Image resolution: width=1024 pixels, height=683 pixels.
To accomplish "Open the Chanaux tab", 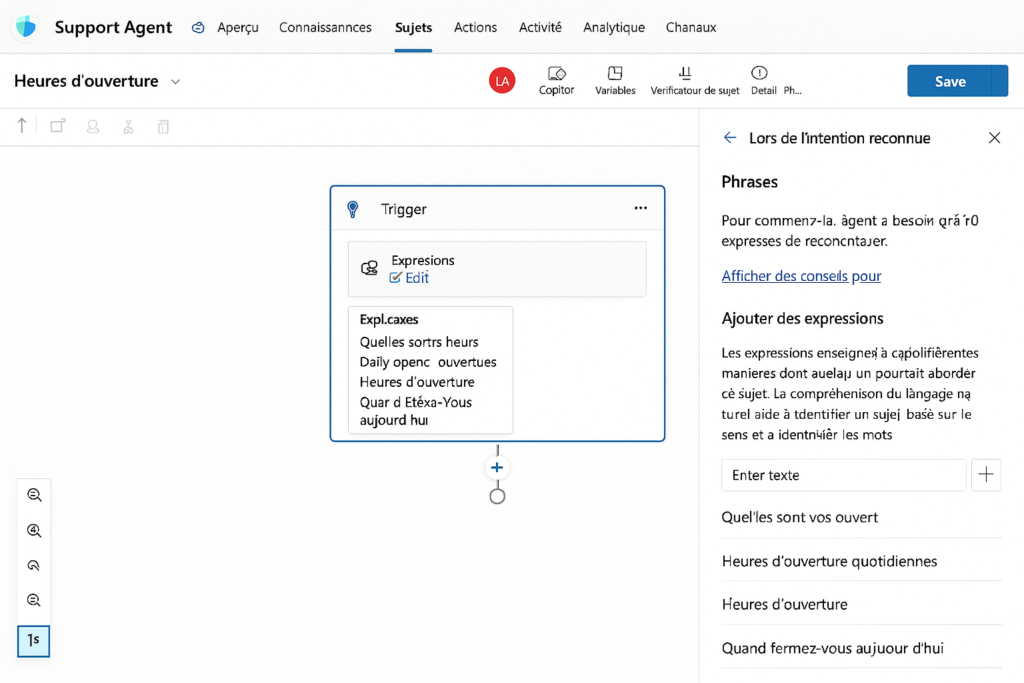I will tap(691, 27).
